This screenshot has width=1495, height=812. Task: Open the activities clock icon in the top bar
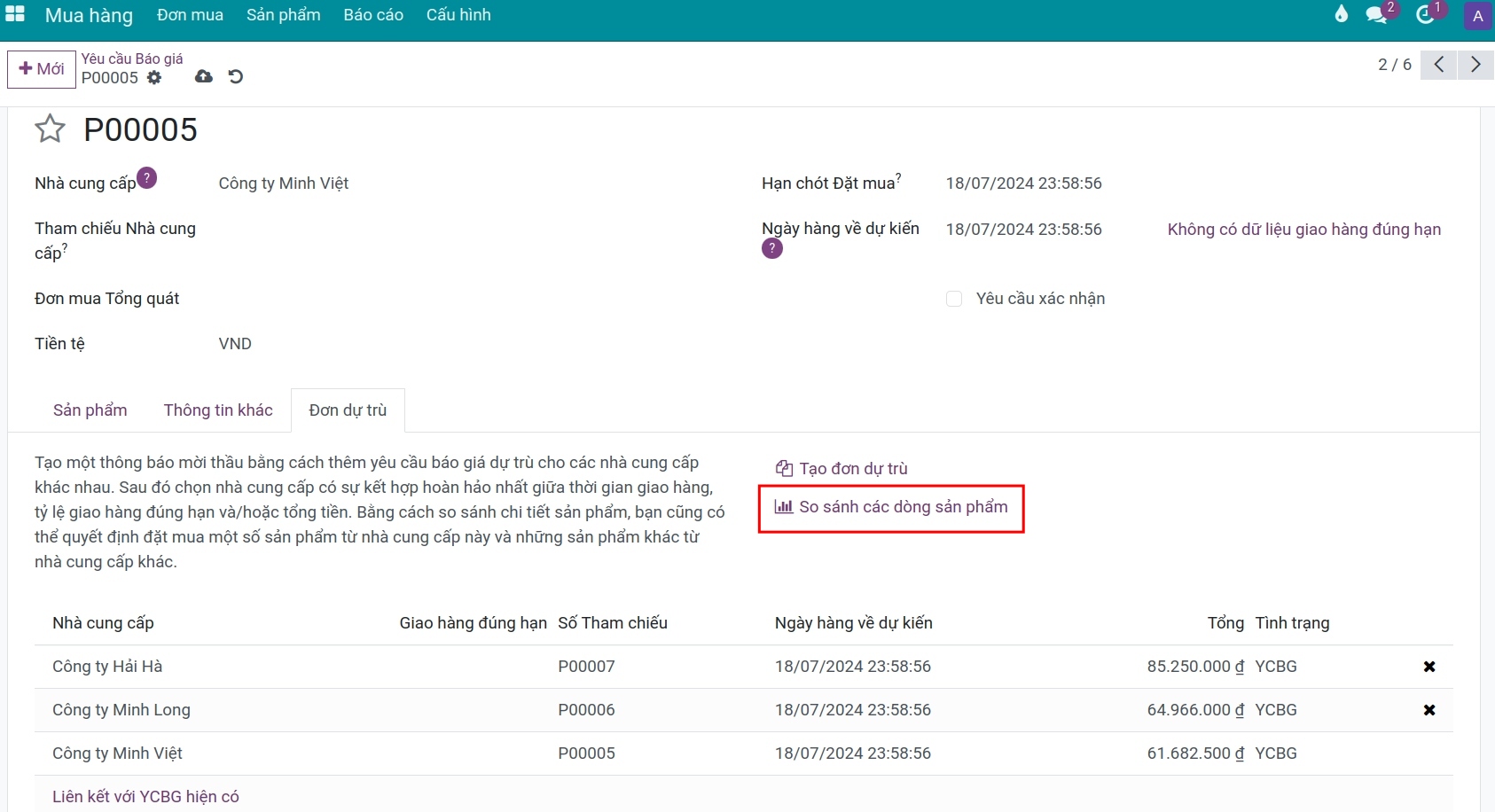pos(1425,15)
